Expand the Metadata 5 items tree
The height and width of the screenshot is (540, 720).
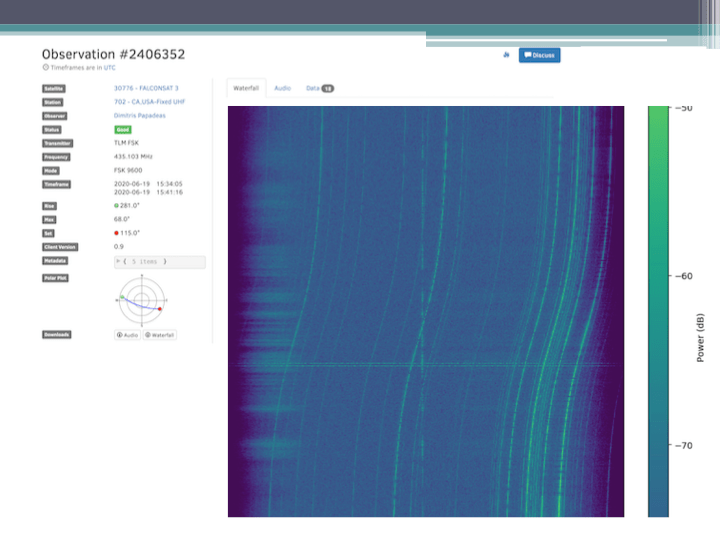[x=121, y=261]
